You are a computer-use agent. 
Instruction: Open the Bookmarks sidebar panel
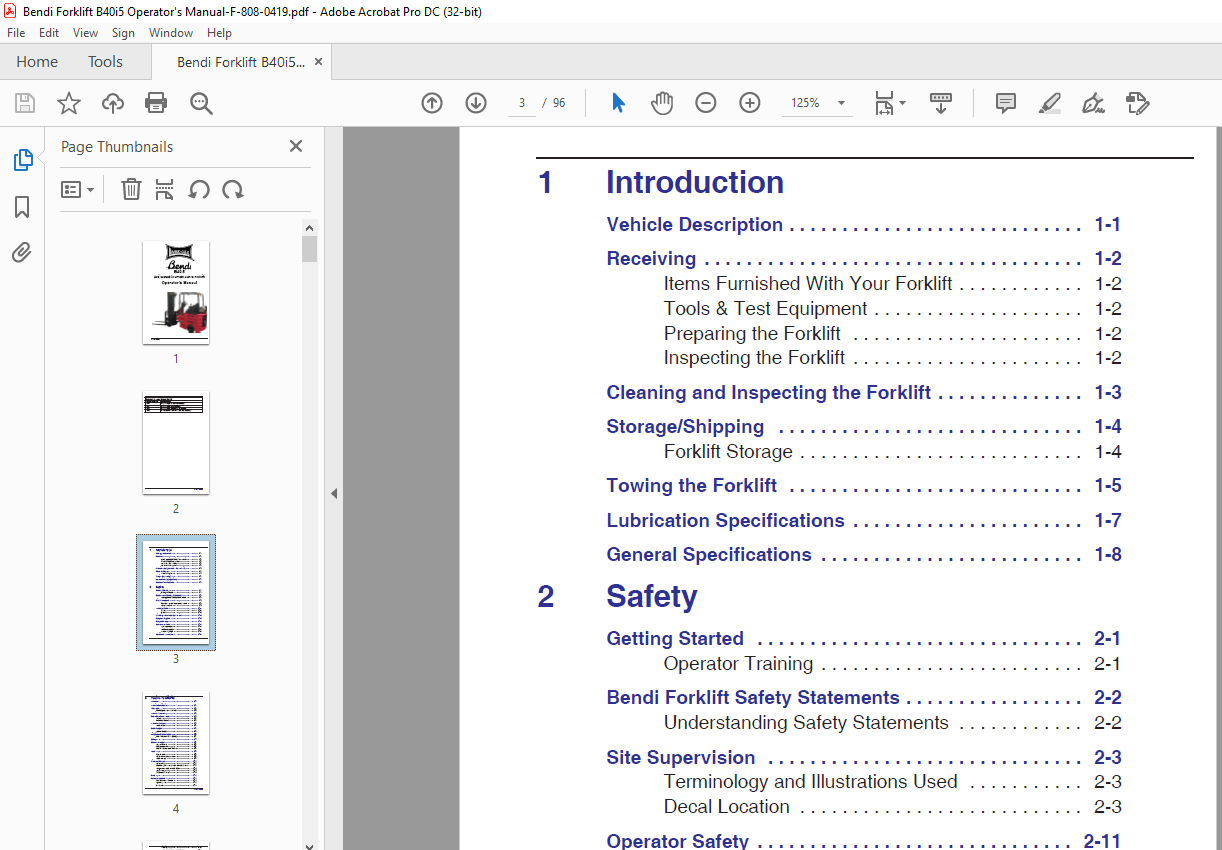click(22, 207)
